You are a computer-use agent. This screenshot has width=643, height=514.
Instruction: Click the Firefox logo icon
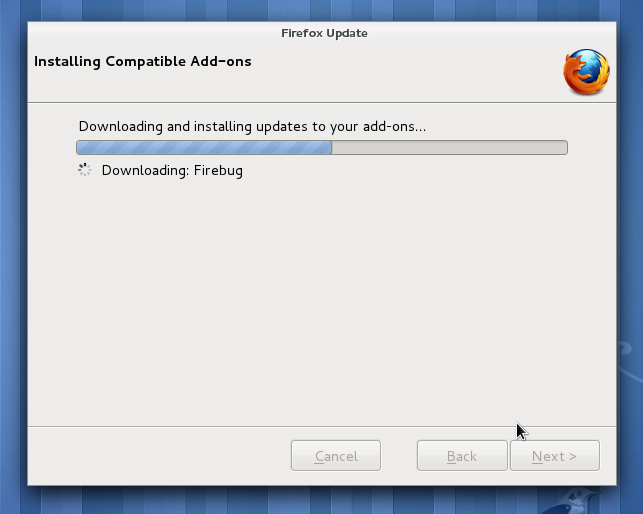[586, 72]
